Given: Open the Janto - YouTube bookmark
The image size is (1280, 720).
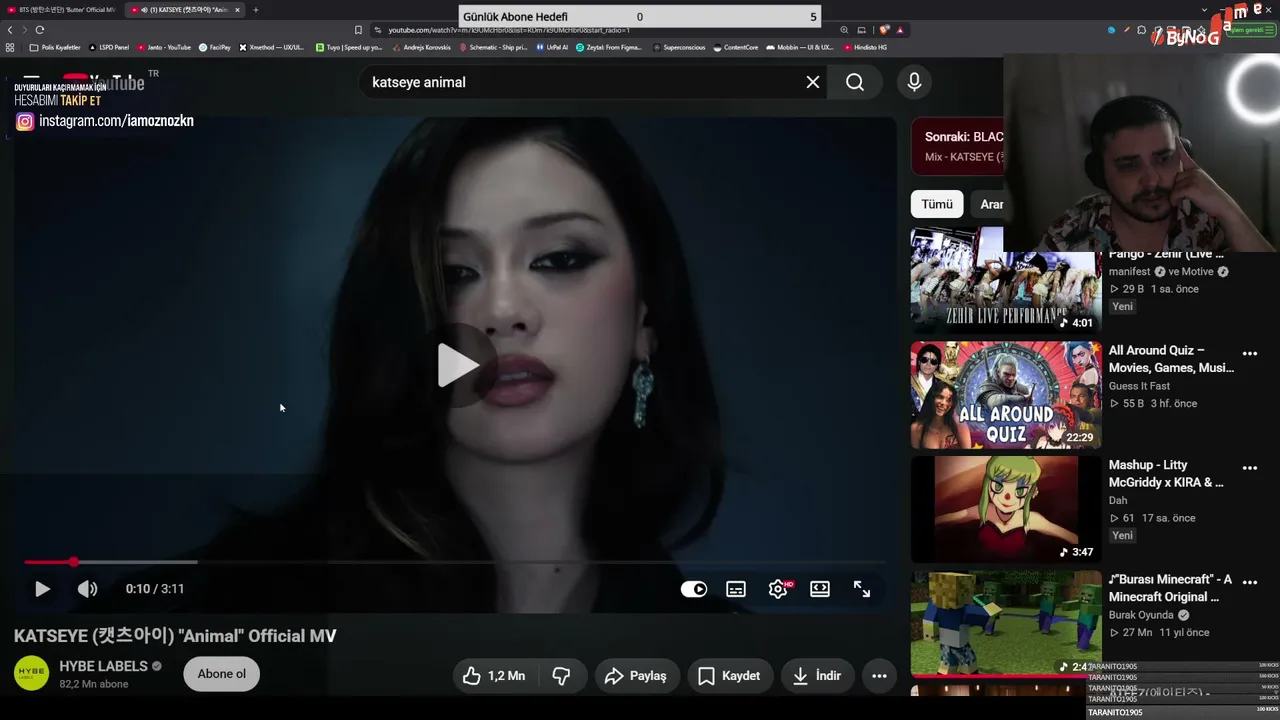Looking at the screenshot, I should 164,47.
